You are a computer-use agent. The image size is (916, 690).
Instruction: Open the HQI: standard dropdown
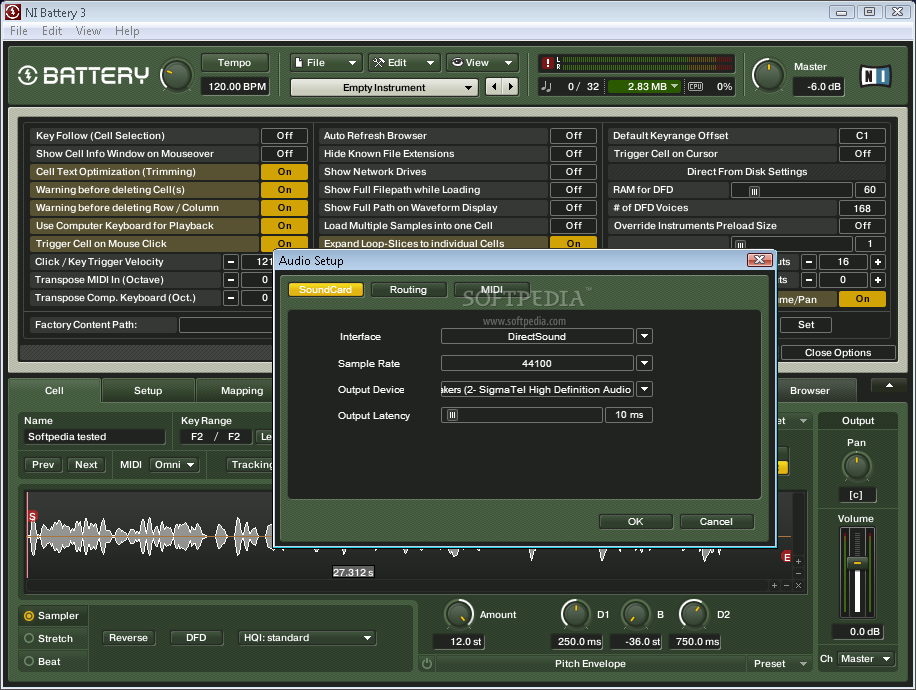307,638
